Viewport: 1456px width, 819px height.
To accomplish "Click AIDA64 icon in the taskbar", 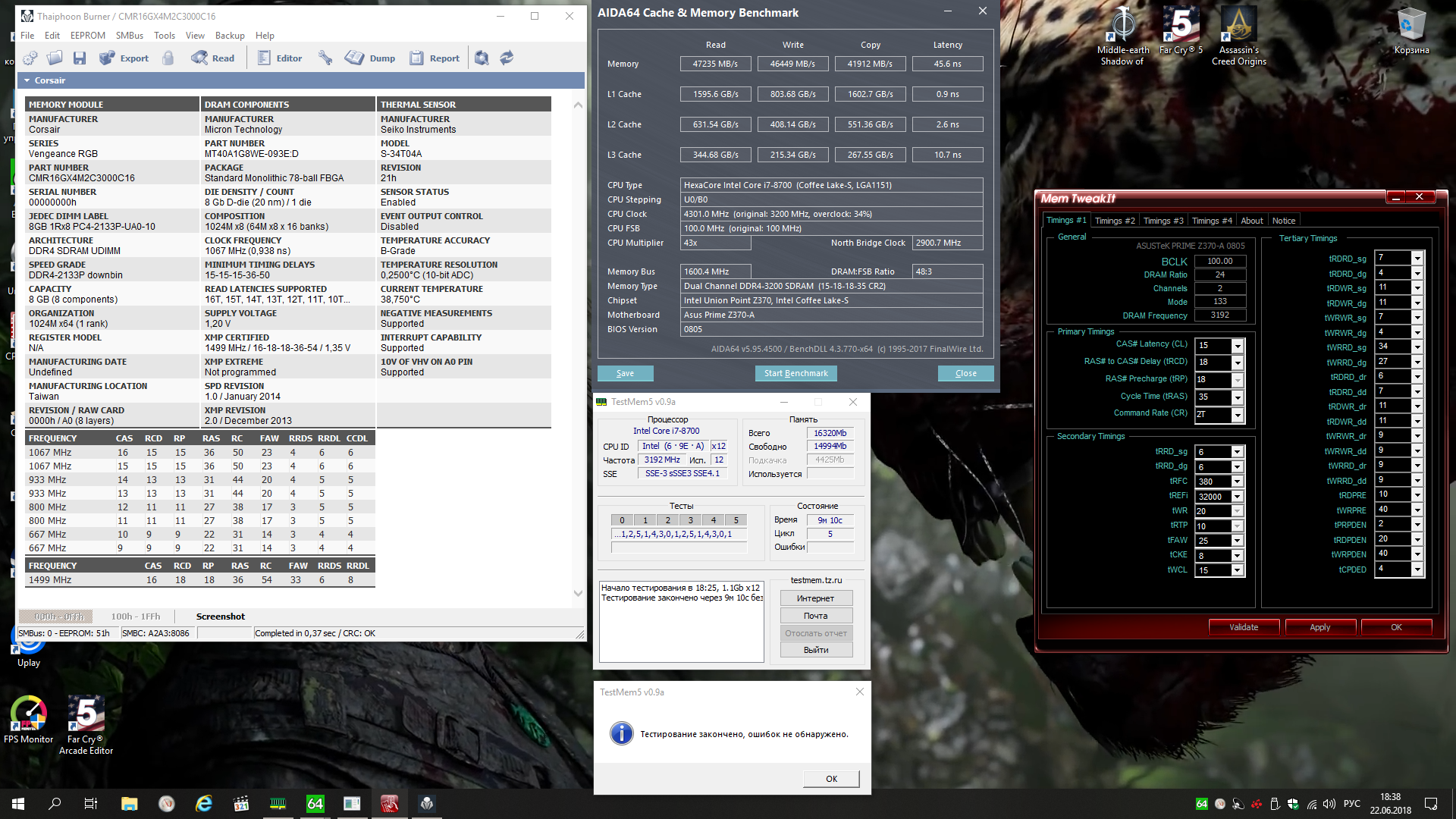I will (315, 804).
